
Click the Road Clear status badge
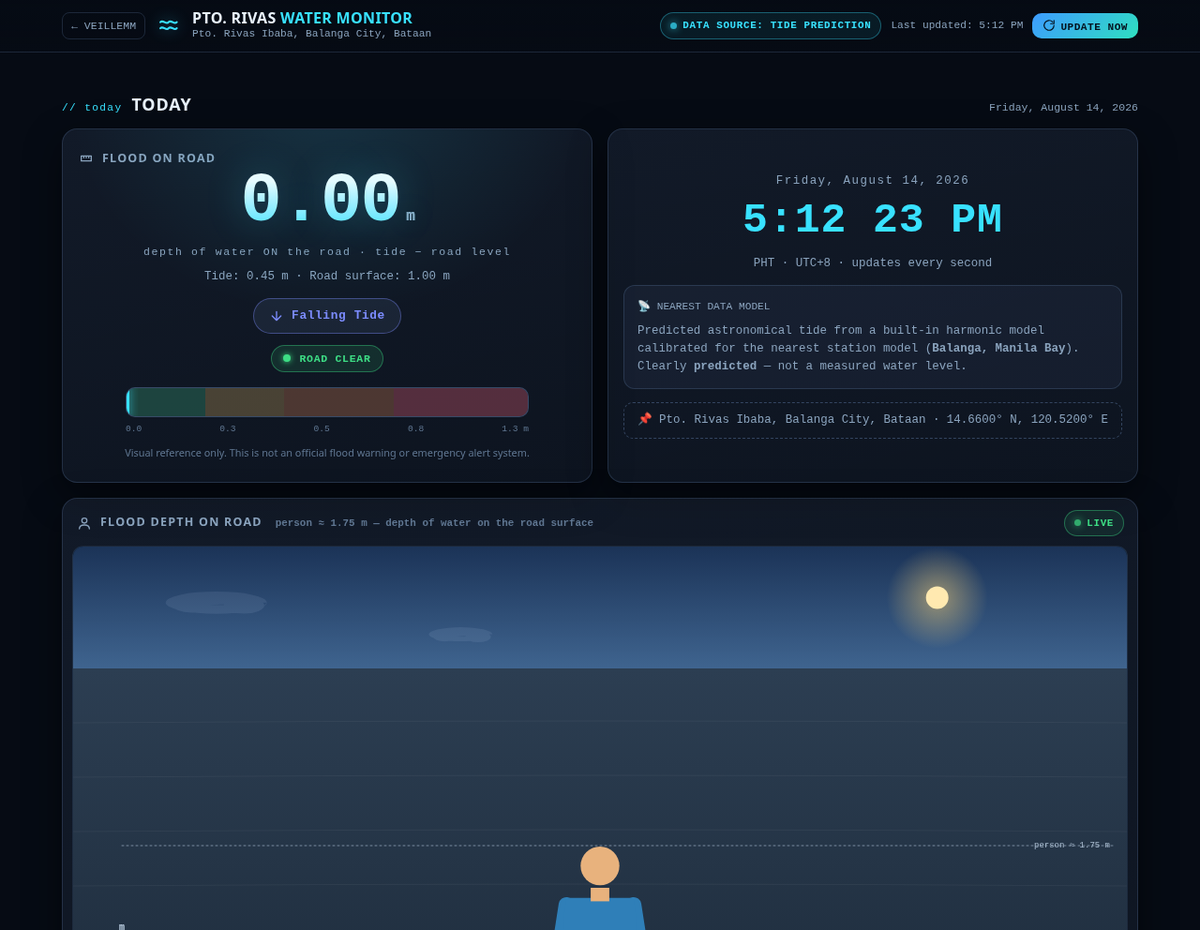(x=327, y=359)
